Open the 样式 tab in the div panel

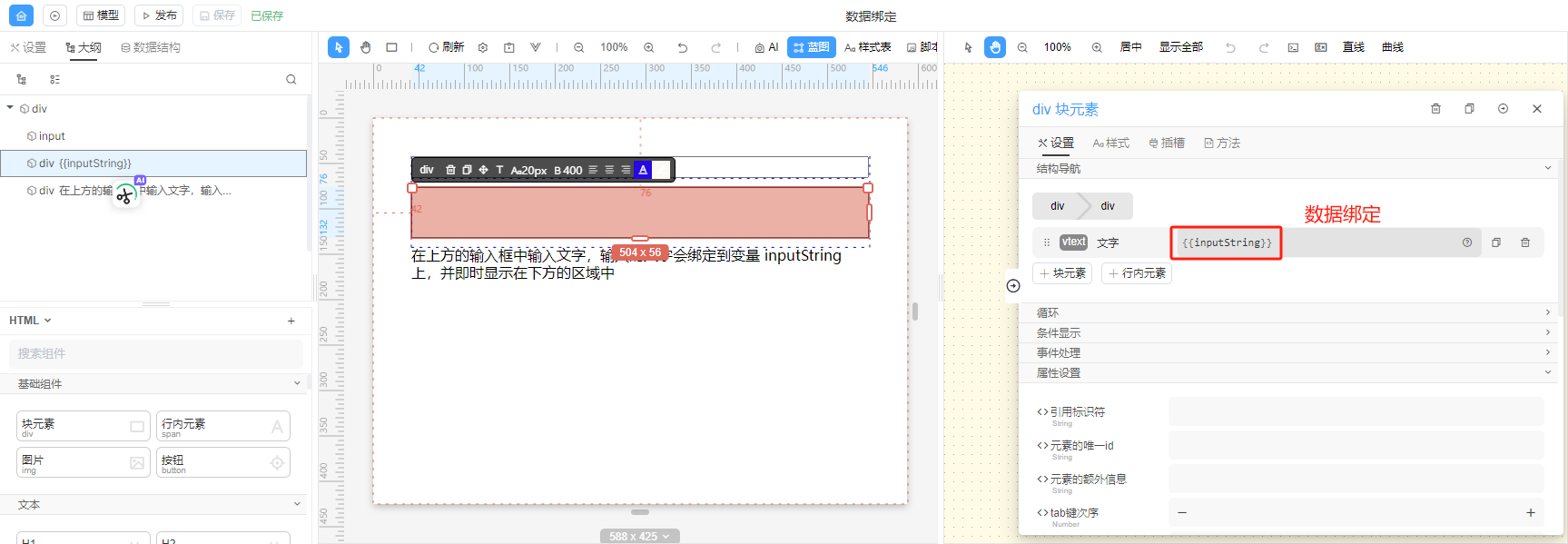coord(1110,143)
